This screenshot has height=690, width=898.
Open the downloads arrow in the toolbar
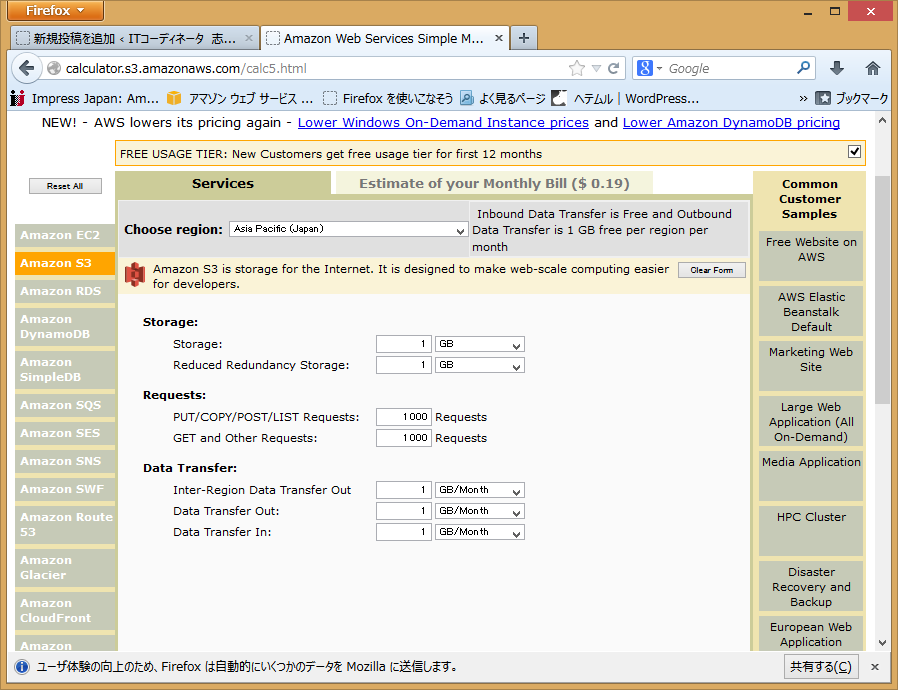click(837, 69)
